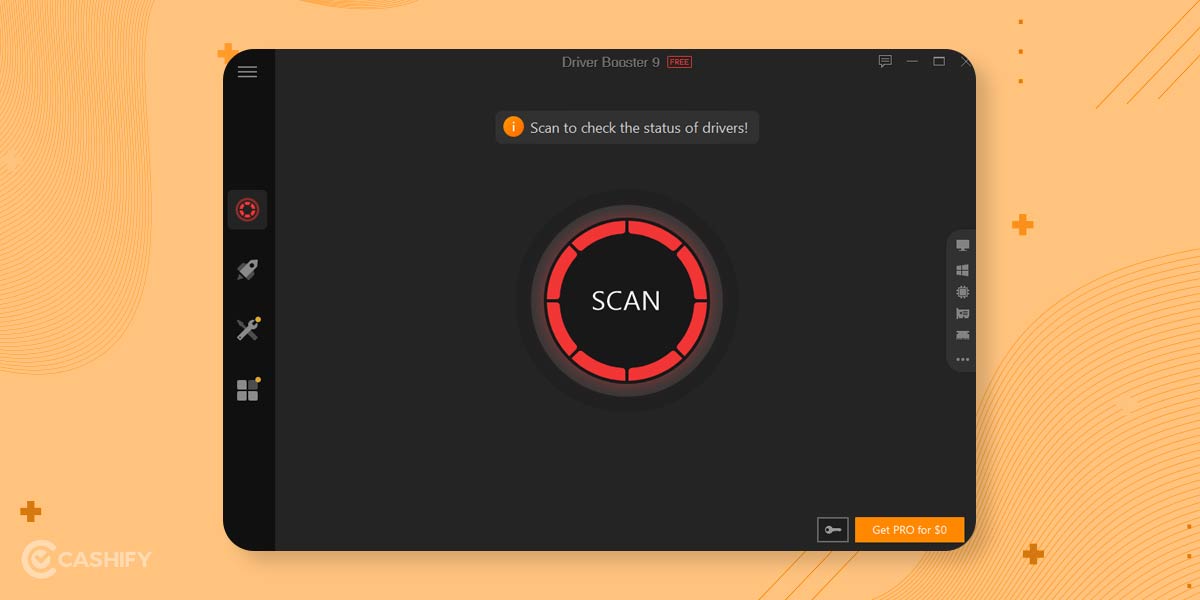This screenshot has height=600, width=1200.
Task: Click the Get PRO for $0 button
Action: click(910, 529)
